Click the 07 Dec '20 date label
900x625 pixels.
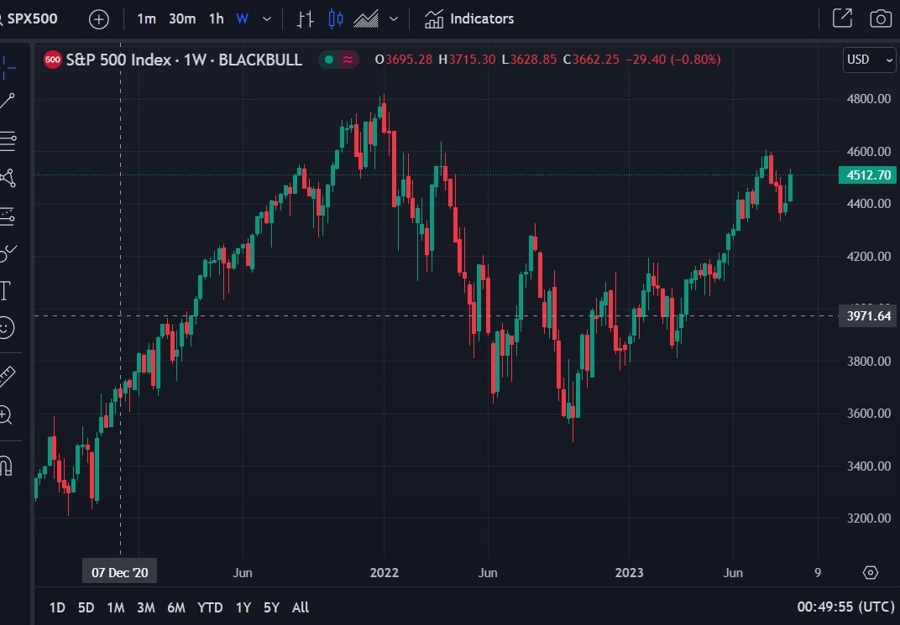tap(119, 572)
